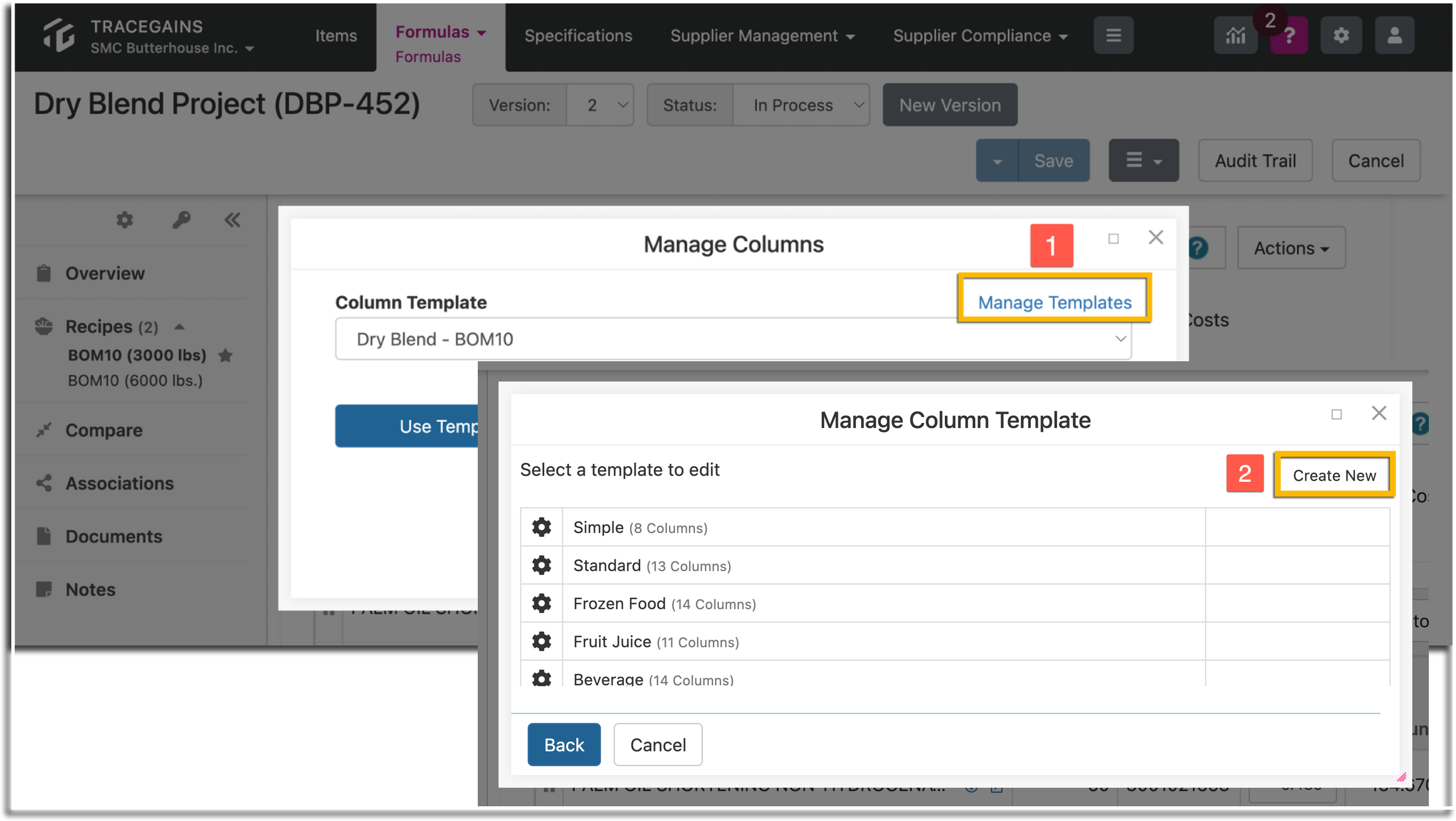Open the Supplier Management menu
The height and width of the screenshot is (821, 1456).
coord(762,36)
